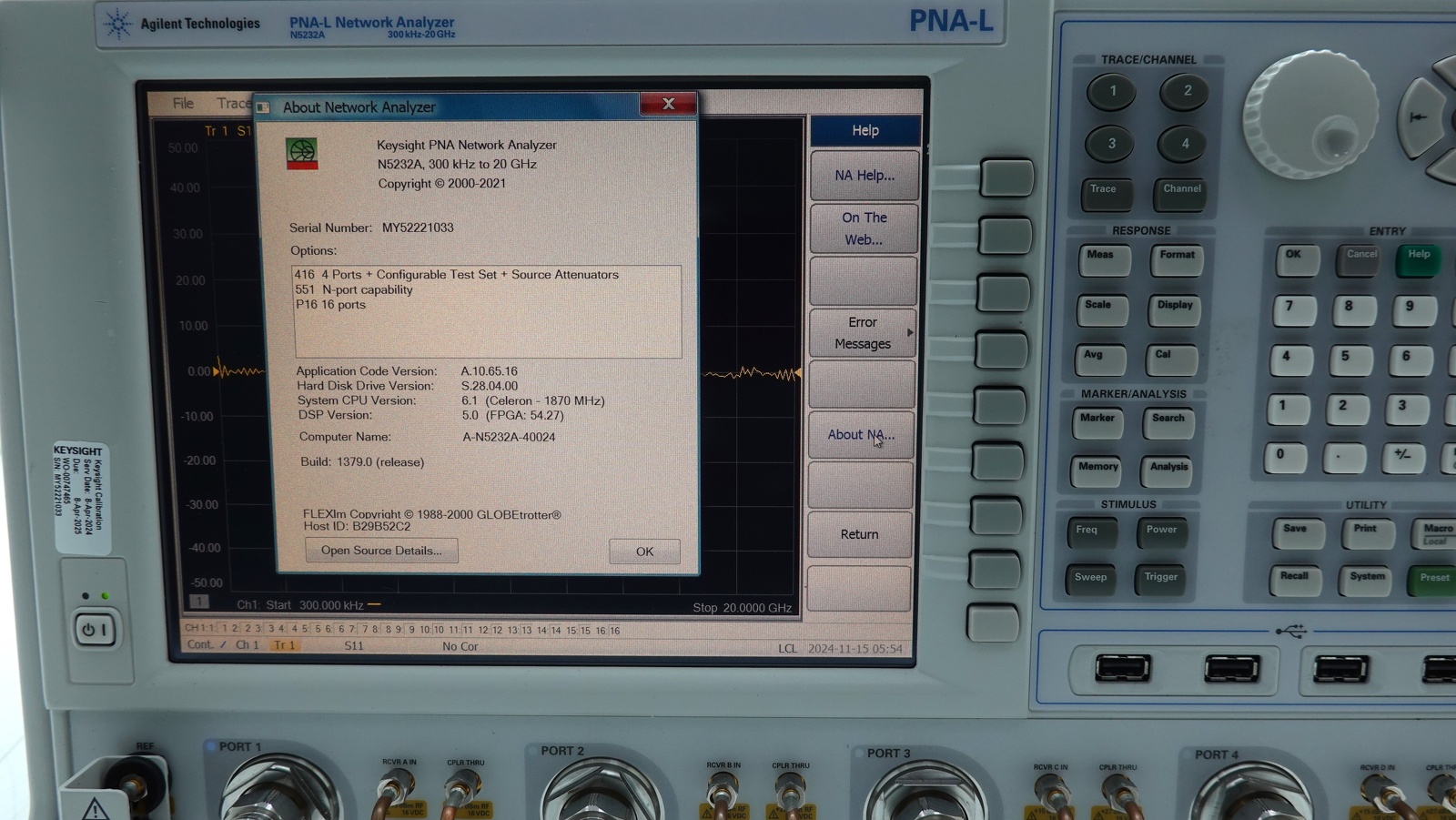Expand the Error Messages submenu
This screenshot has height=820, width=1456.
coord(862,333)
